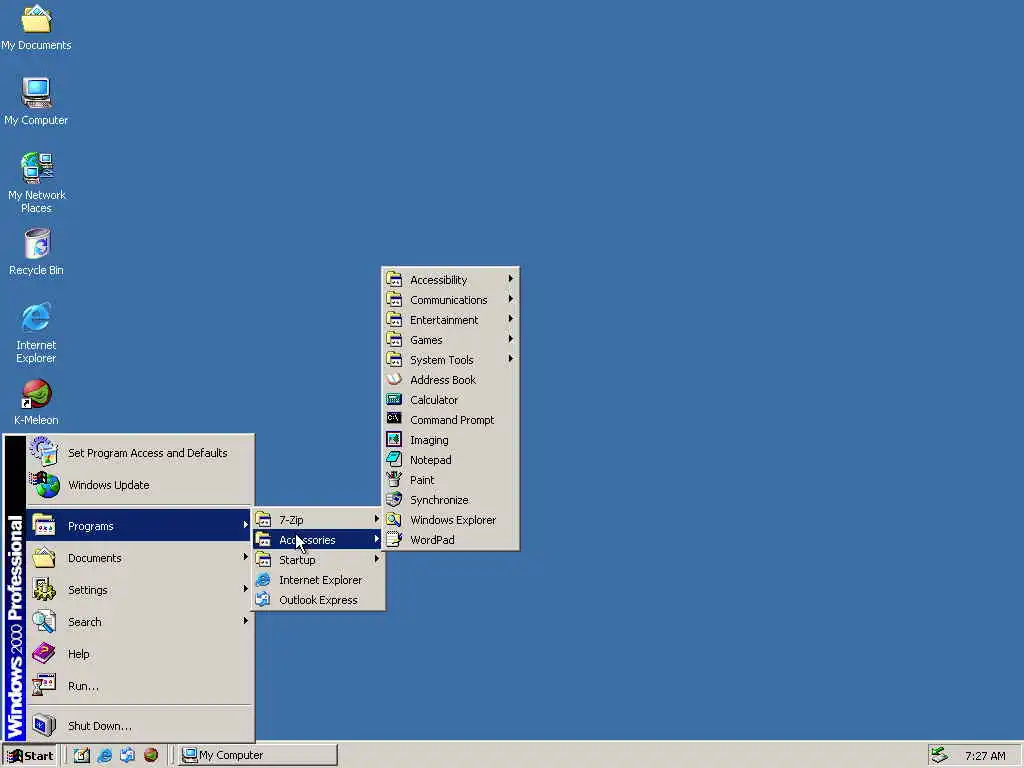Image resolution: width=1024 pixels, height=768 pixels.
Task: Click the Command Prompt icon
Action: (x=394, y=419)
